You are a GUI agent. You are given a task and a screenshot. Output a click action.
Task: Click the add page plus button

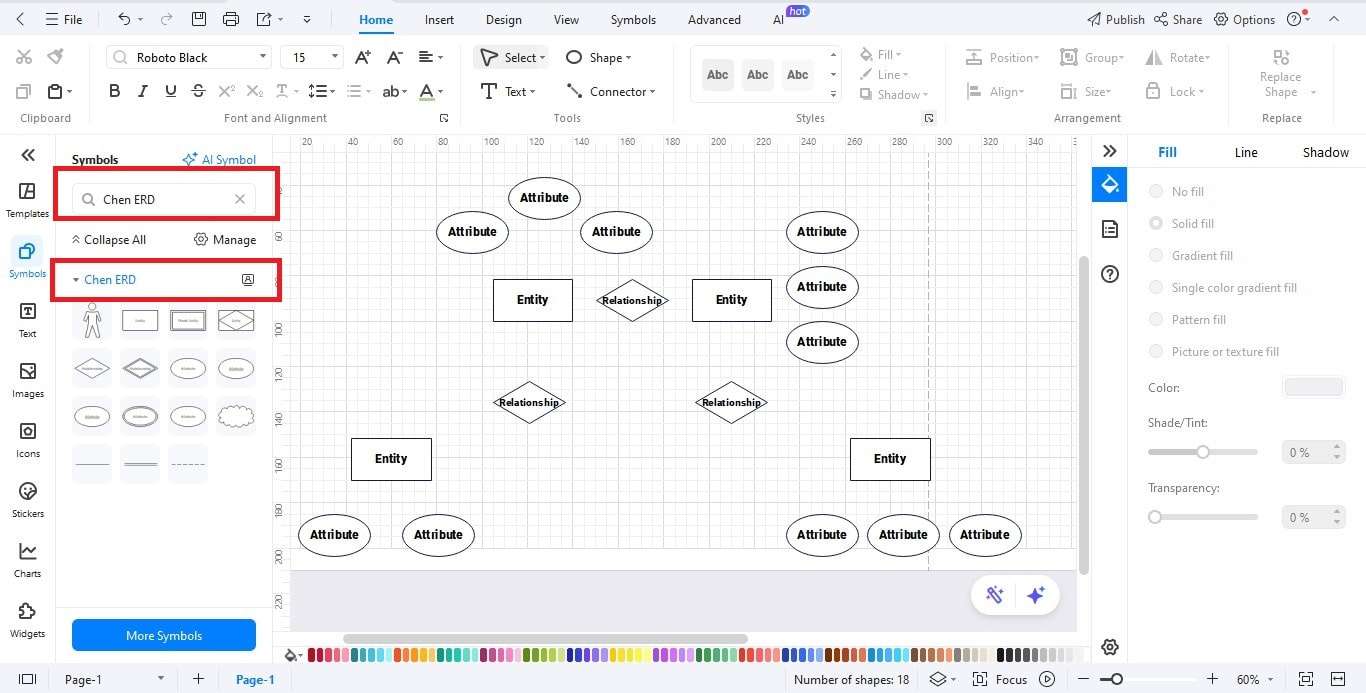pyautogui.click(x=198, y=679)
